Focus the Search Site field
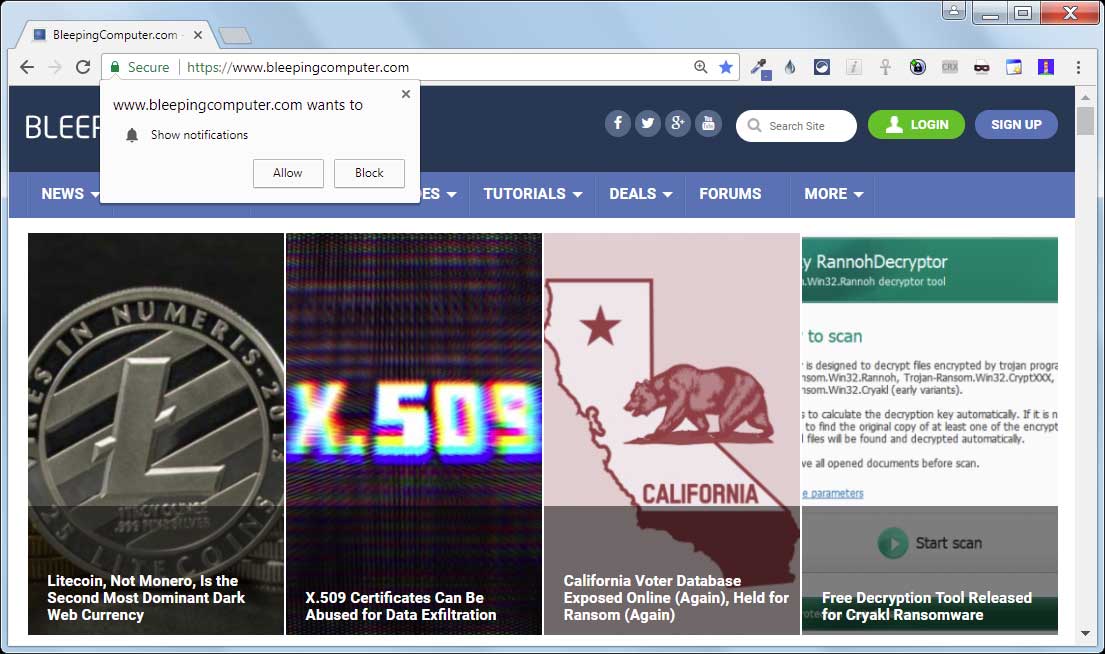1105x654 pixels. 796,126
